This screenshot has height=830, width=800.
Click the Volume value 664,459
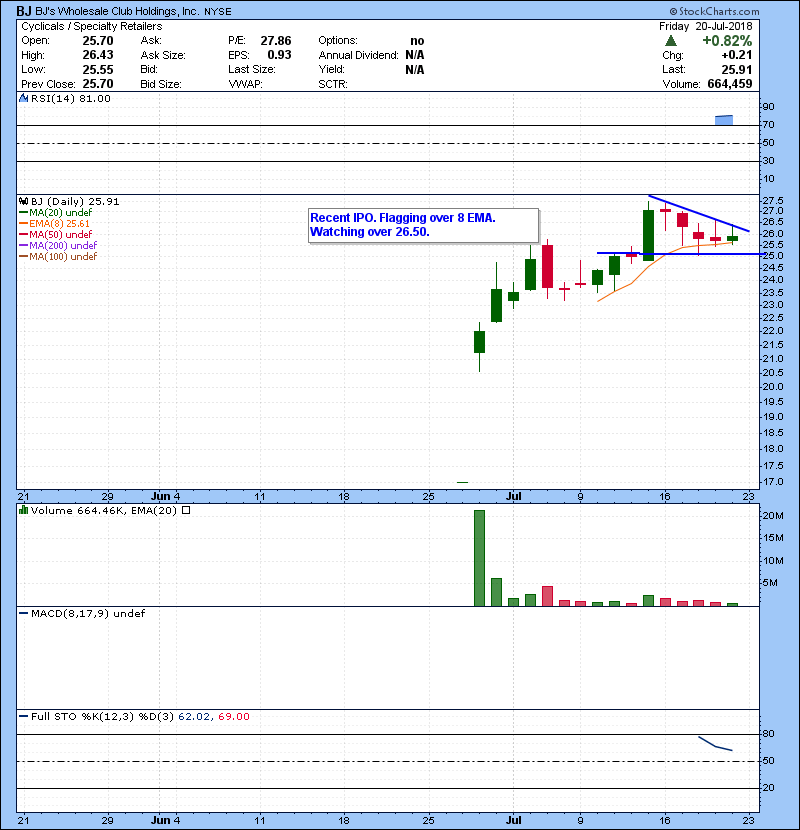tap(730, 84)
